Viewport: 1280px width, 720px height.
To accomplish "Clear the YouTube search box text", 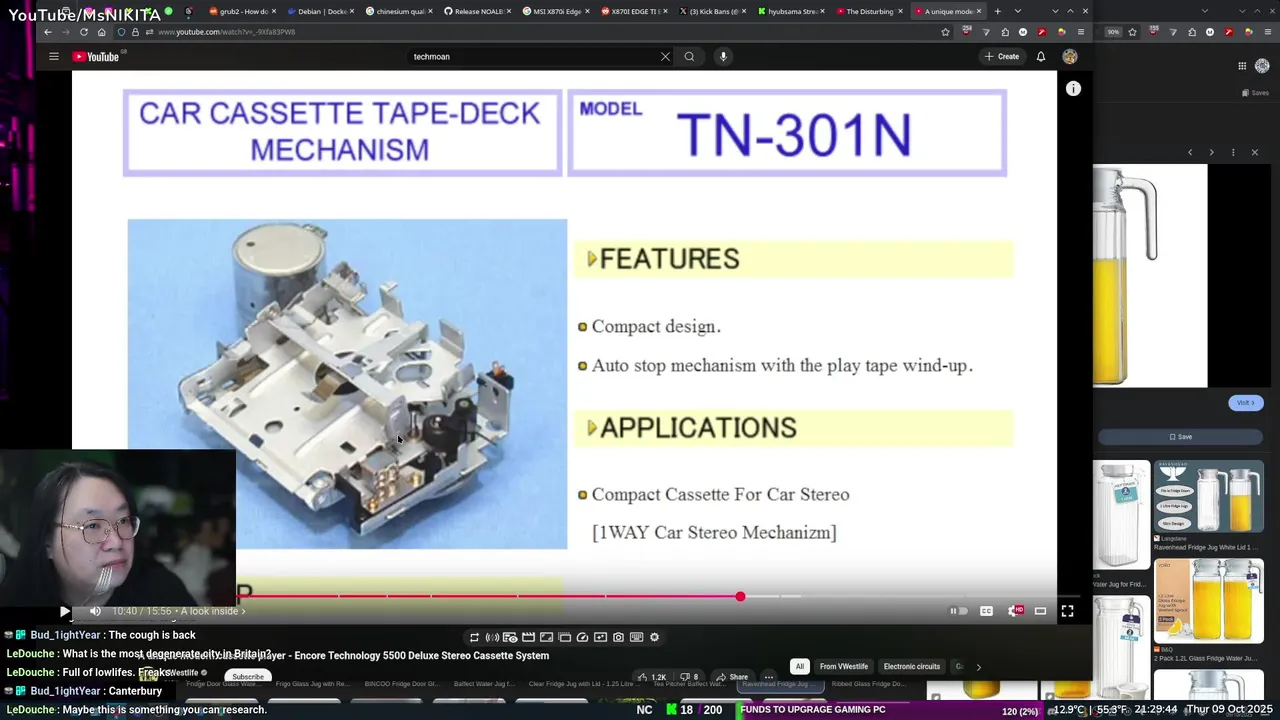I will point(665,56).
